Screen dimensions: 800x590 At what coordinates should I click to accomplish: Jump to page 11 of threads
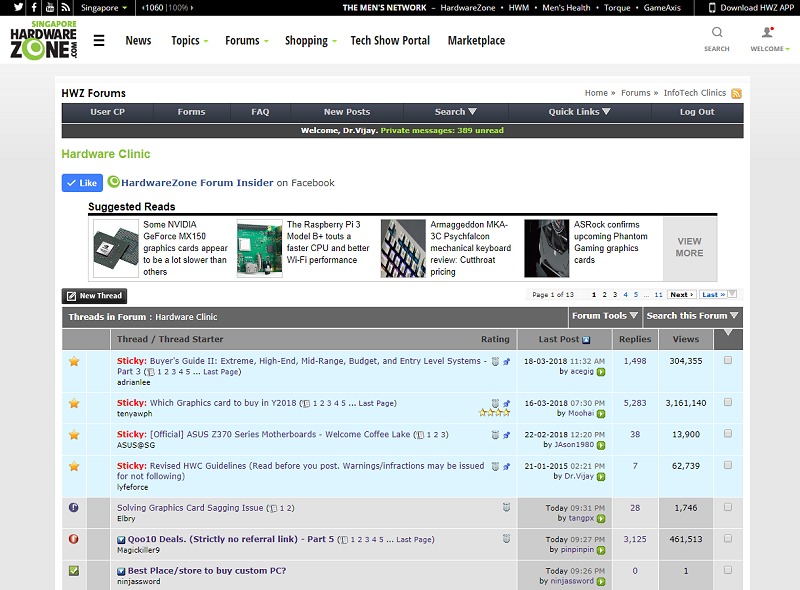pyautogui.click(x=659, y=294)
